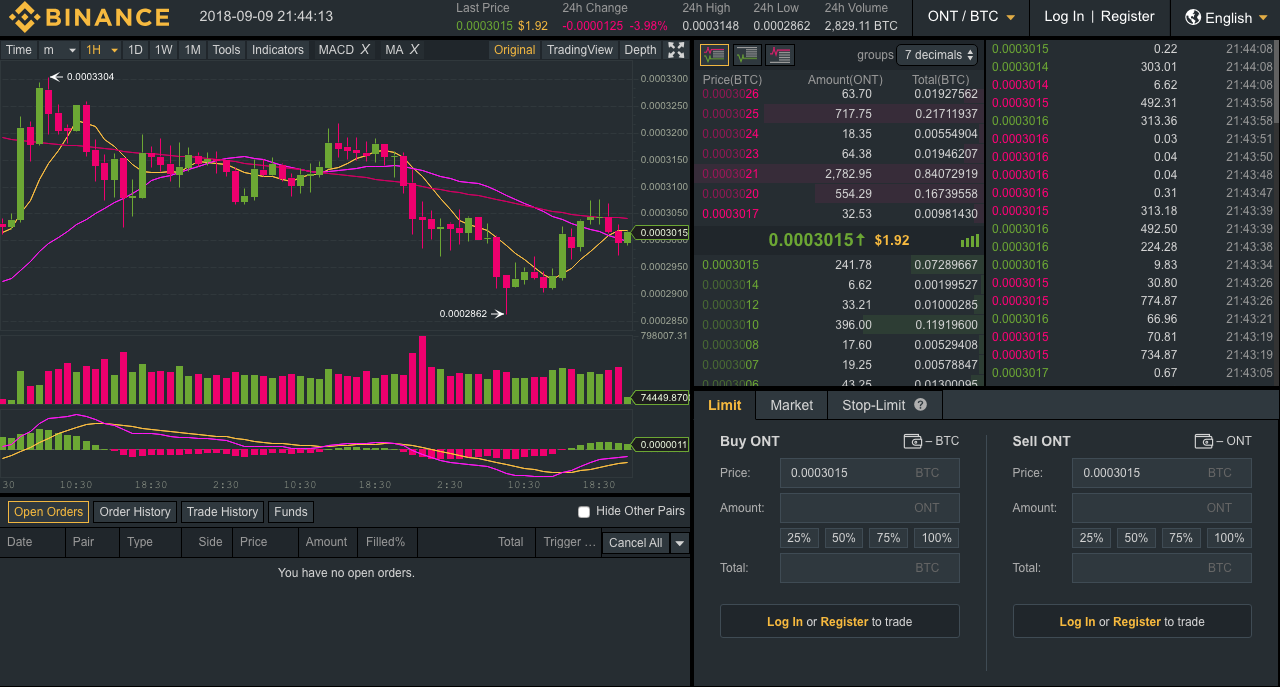This screenshot has width=1280, height=687.
Task: Click the signal strength bars icon
Action: (970, 241)
